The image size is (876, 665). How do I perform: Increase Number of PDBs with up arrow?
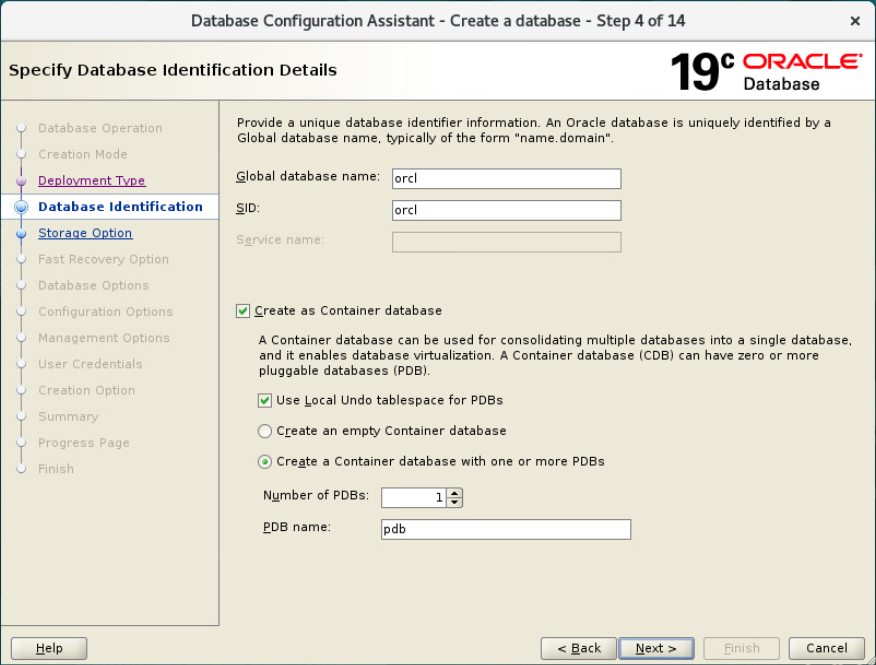[455, 493]
